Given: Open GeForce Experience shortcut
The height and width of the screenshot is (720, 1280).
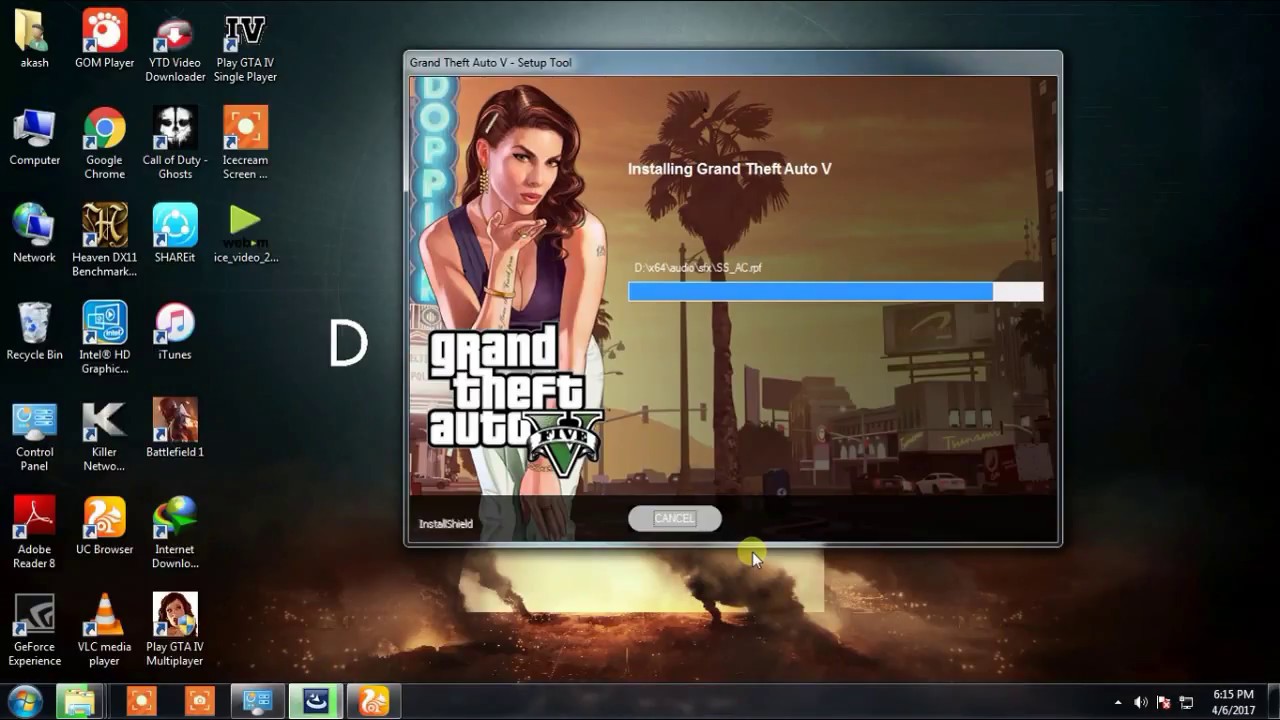Looking at the screenshot, I should [x=34, y=630].
